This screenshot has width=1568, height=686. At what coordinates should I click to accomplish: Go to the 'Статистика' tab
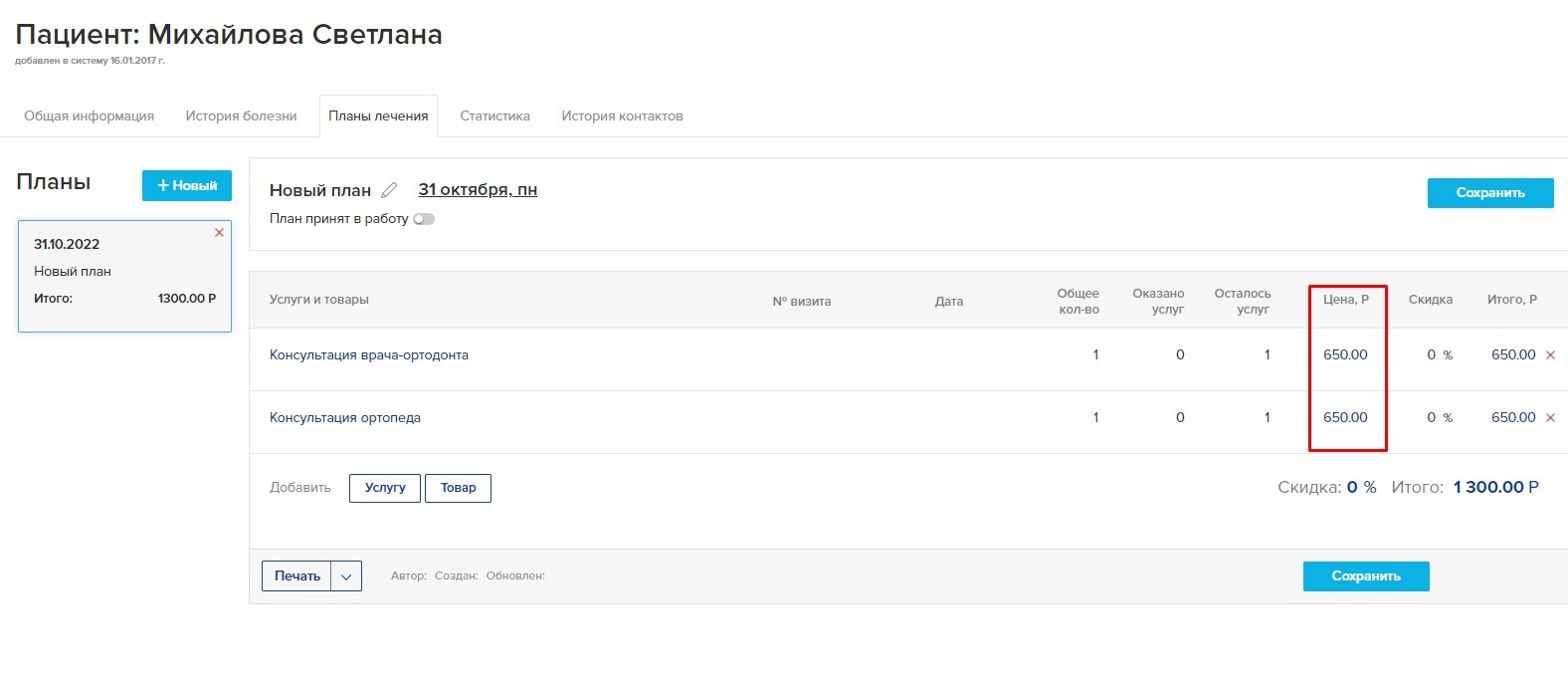pyautogui.click(x=494, y=116)
